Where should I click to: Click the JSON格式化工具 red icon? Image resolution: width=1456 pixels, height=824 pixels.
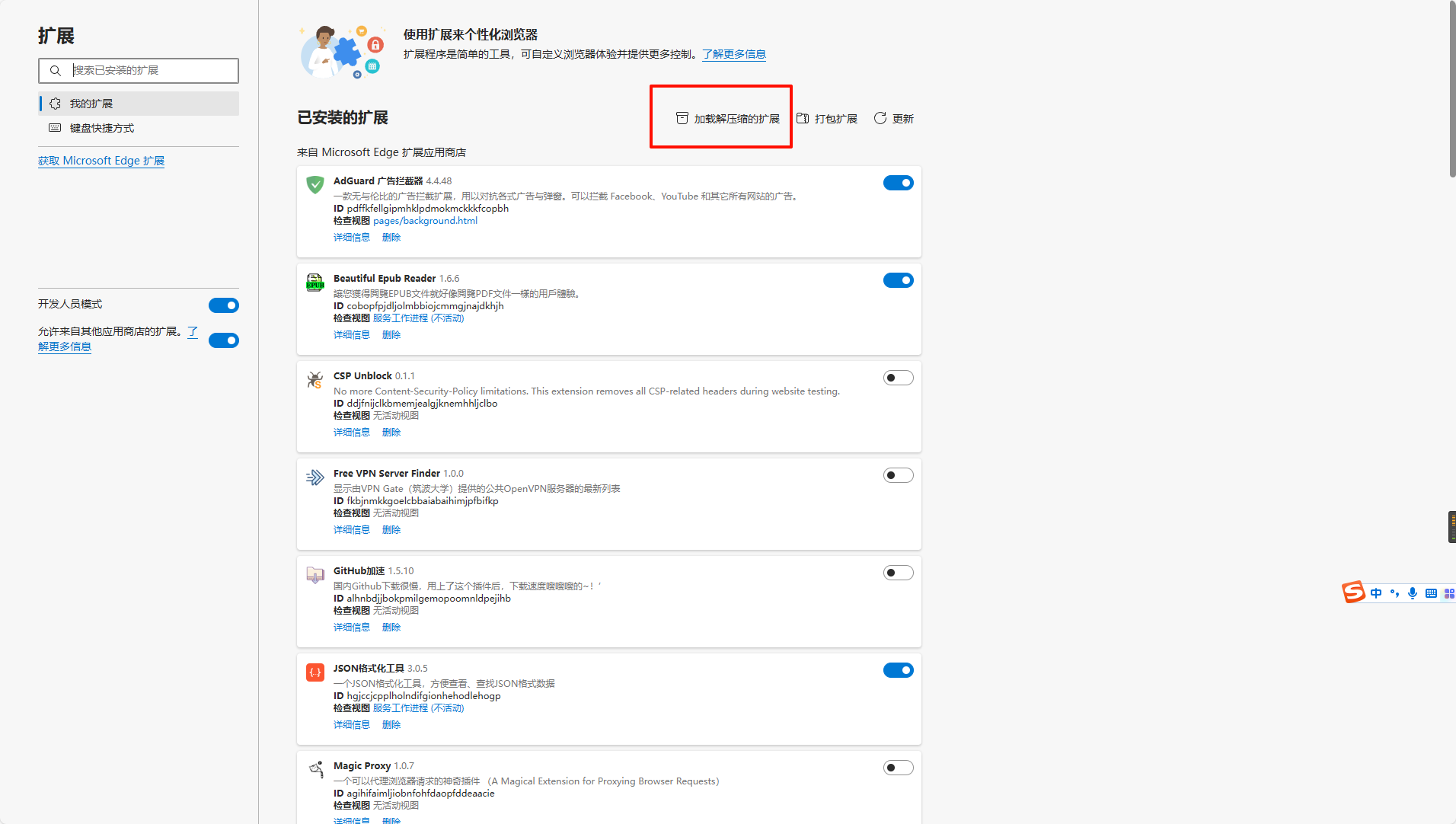[x=315, y=672]
